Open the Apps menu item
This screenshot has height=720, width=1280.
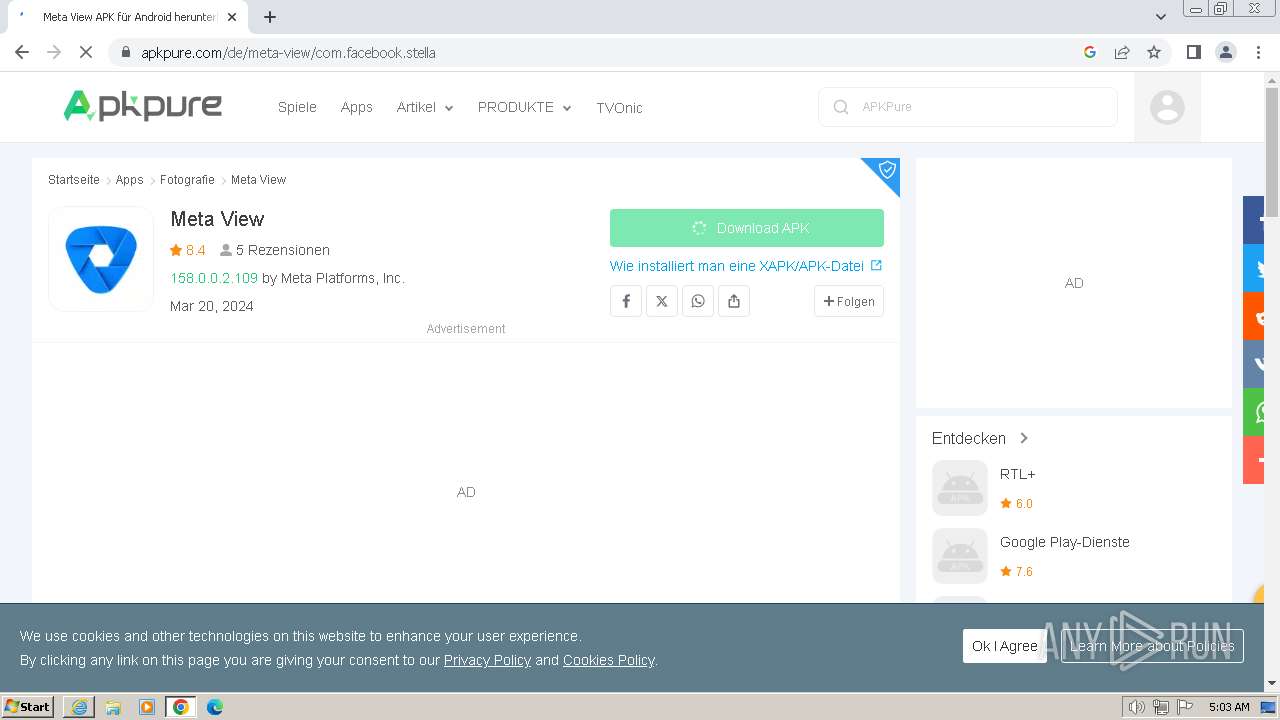pos(356,107)
